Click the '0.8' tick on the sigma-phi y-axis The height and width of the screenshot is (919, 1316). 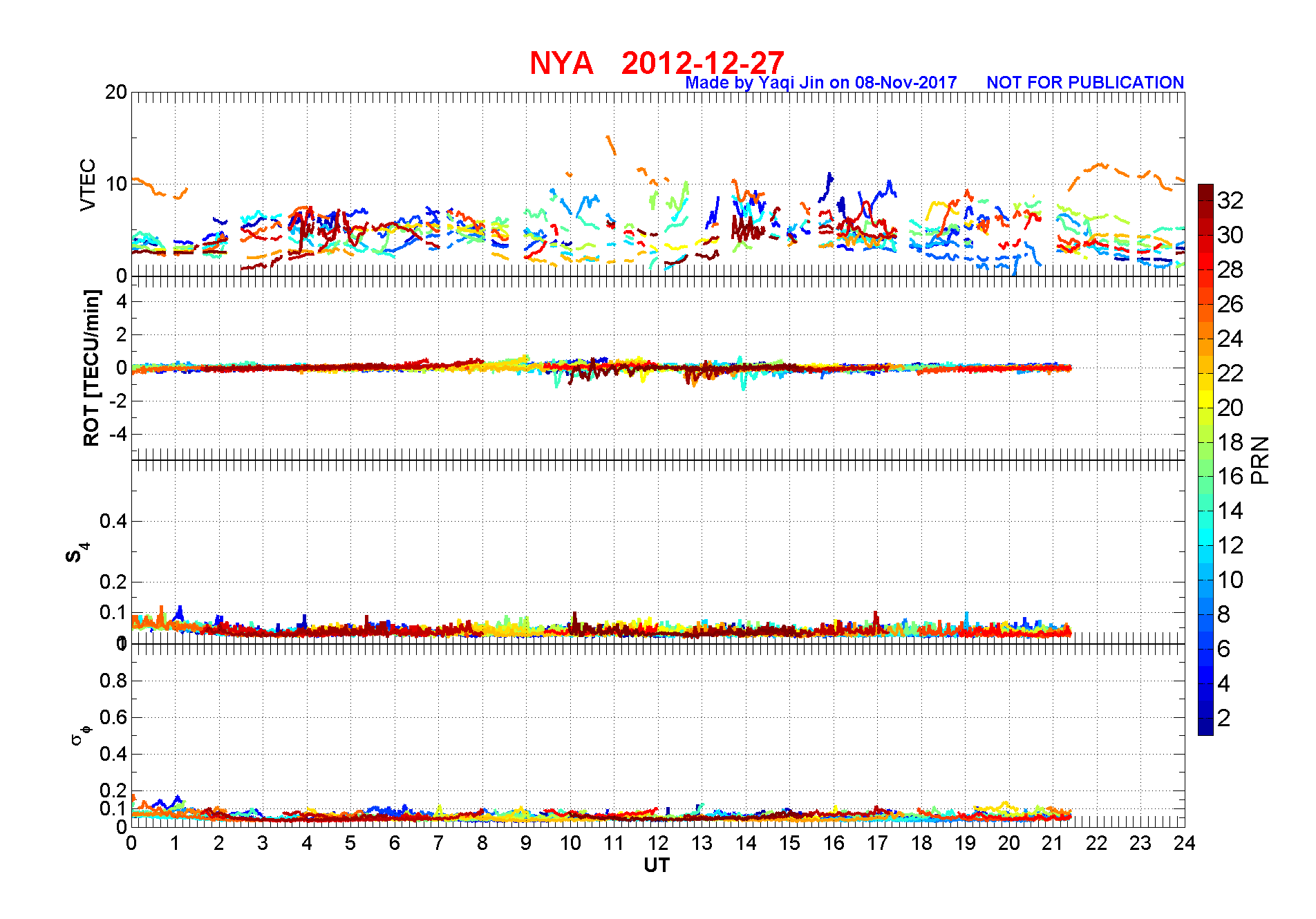click(x=113, y=681)
